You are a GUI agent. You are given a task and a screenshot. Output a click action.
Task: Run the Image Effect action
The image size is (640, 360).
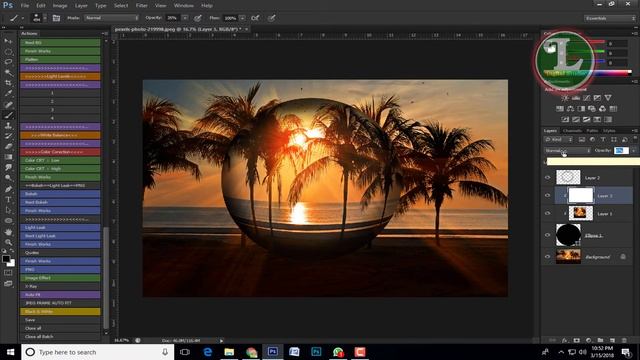60,278
